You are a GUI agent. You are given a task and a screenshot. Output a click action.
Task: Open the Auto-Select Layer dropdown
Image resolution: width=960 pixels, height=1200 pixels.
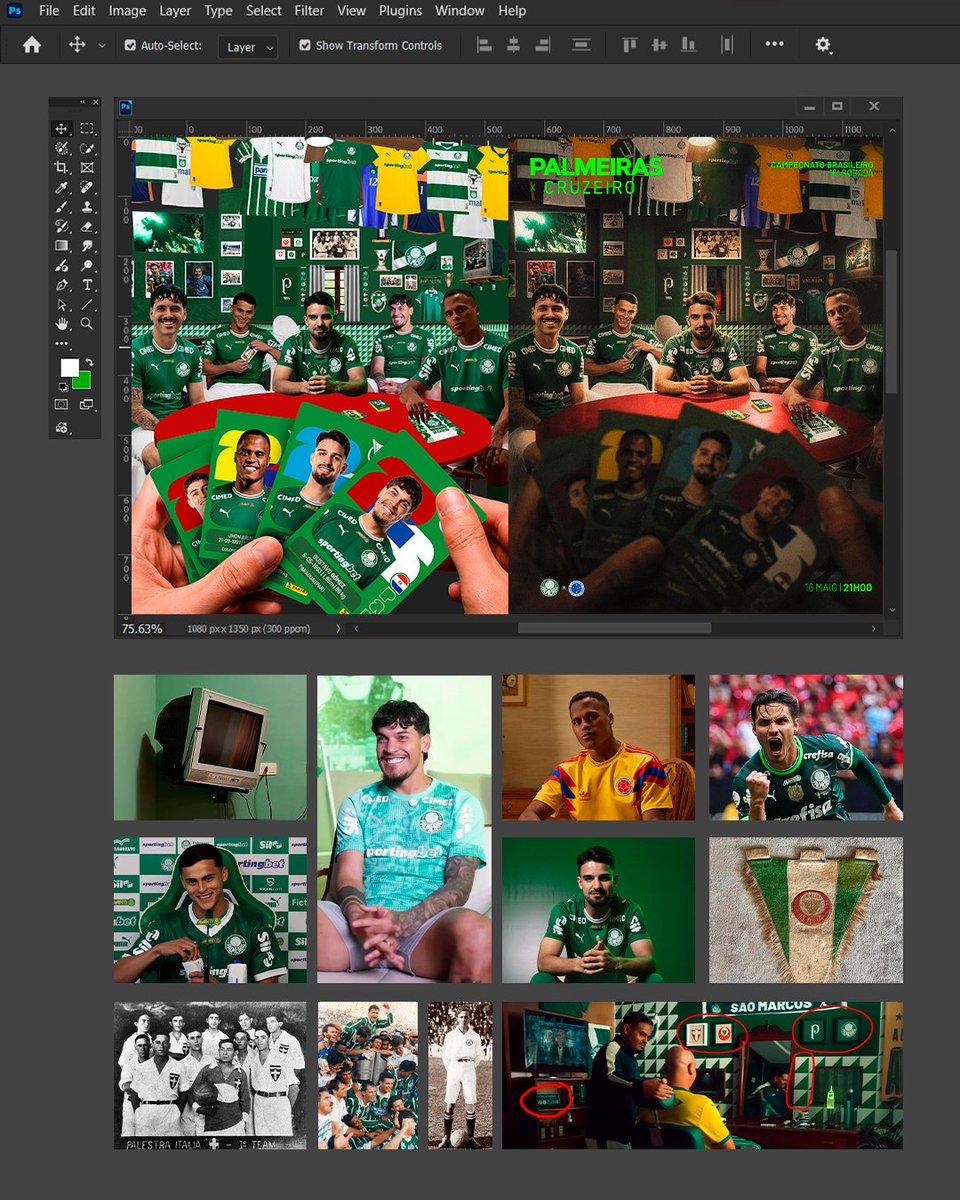coord(248,47)
